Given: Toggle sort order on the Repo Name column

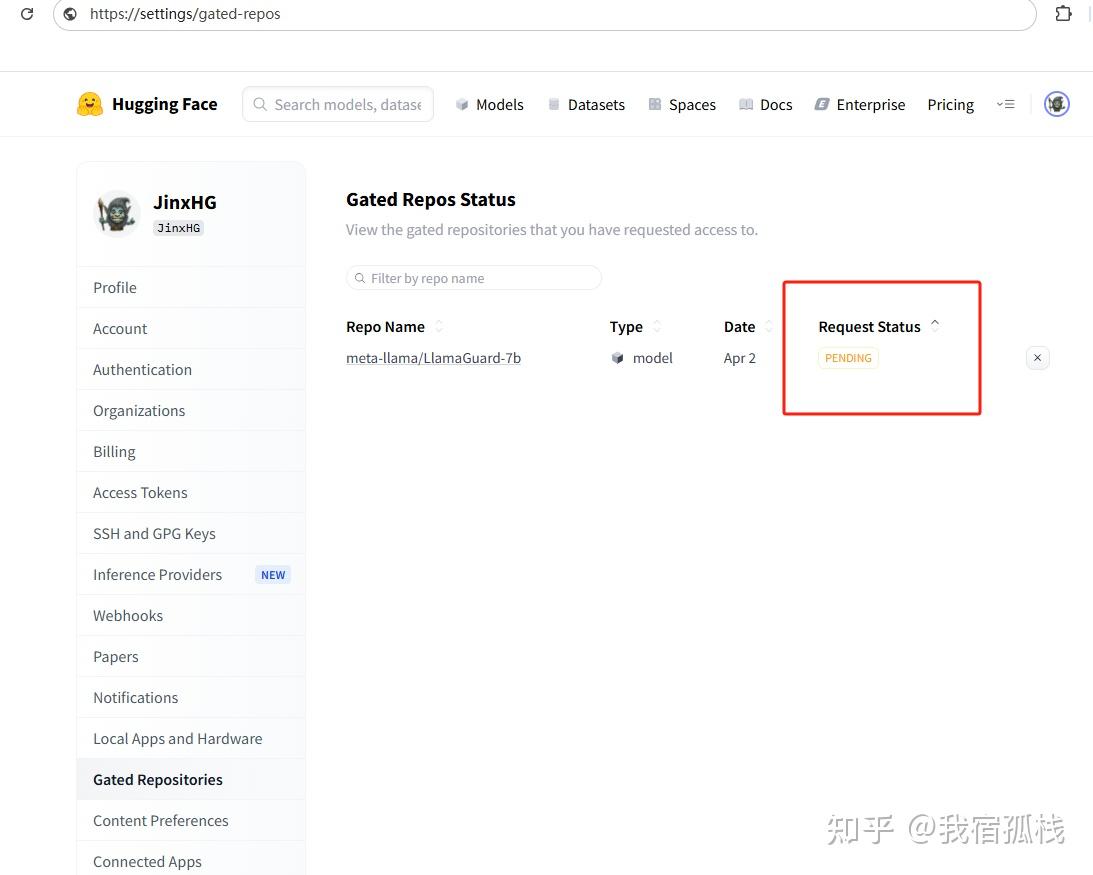Looking at the screenshot, I should 438,326.
